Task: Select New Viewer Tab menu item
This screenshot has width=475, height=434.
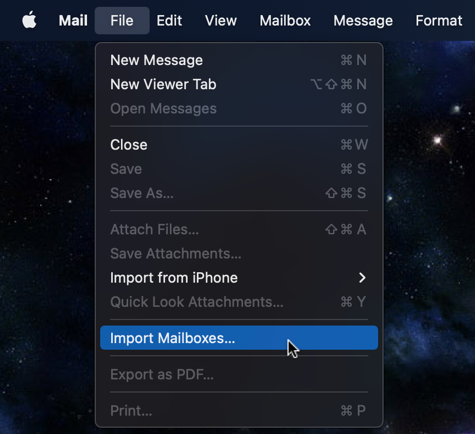Action: 239,84
